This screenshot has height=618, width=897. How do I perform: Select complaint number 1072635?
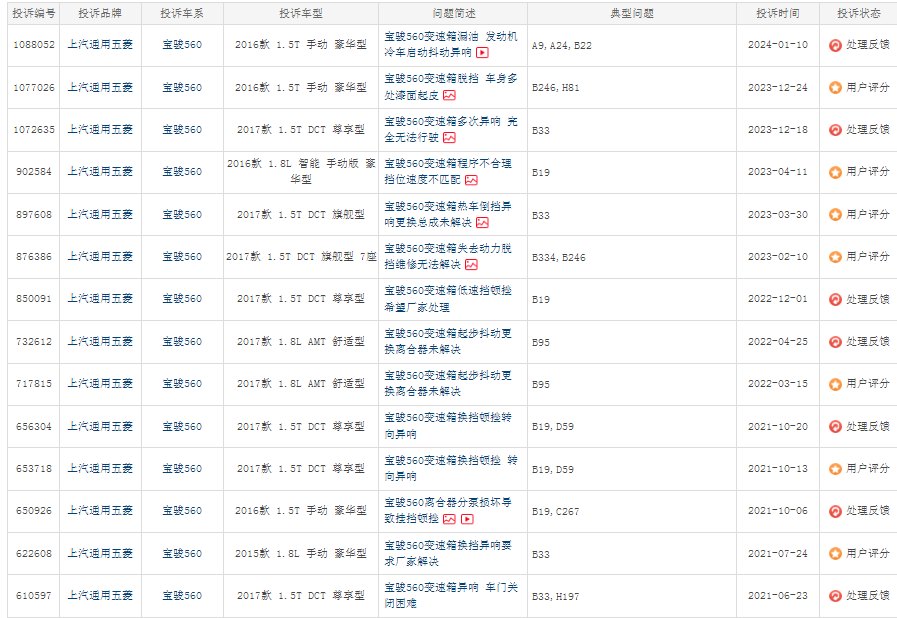(34, 130)
